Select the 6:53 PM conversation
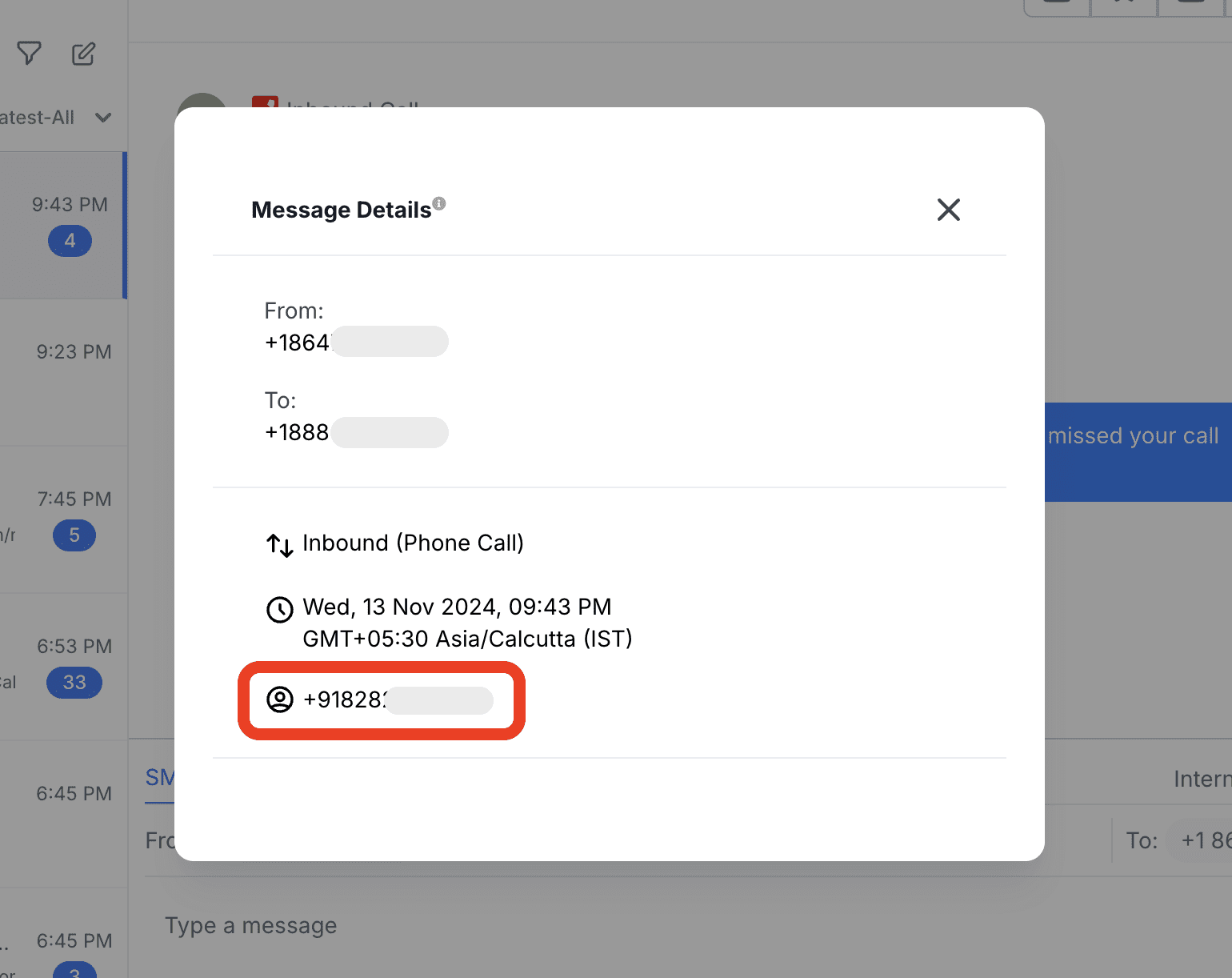The width and height of the screenshot is (1232, 978). point(64,667)
